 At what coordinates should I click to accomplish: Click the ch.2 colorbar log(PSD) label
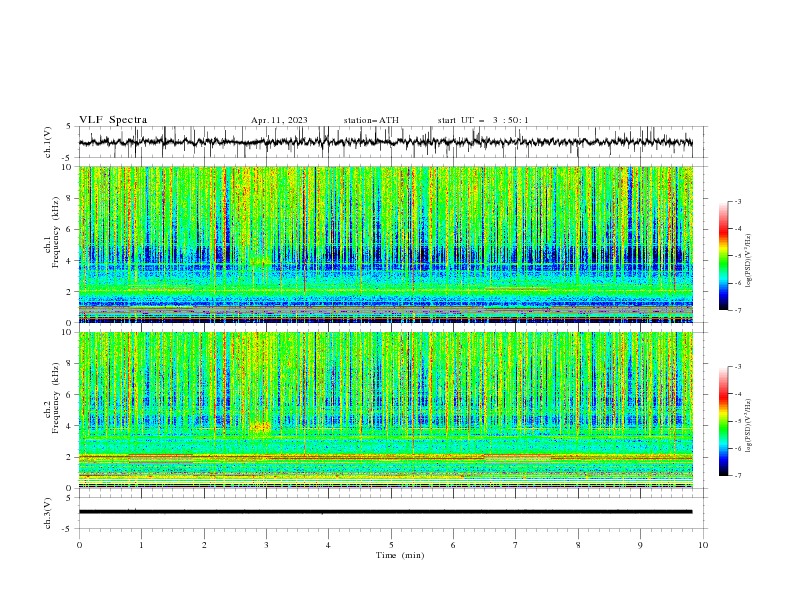coord(748,426)
